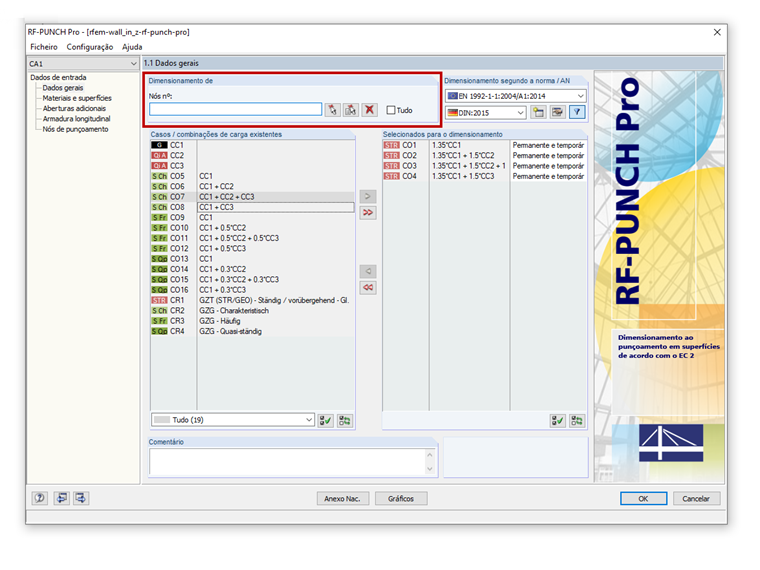
Task: Select Materiais e superfícies tree item
Action: pos(77,98)
